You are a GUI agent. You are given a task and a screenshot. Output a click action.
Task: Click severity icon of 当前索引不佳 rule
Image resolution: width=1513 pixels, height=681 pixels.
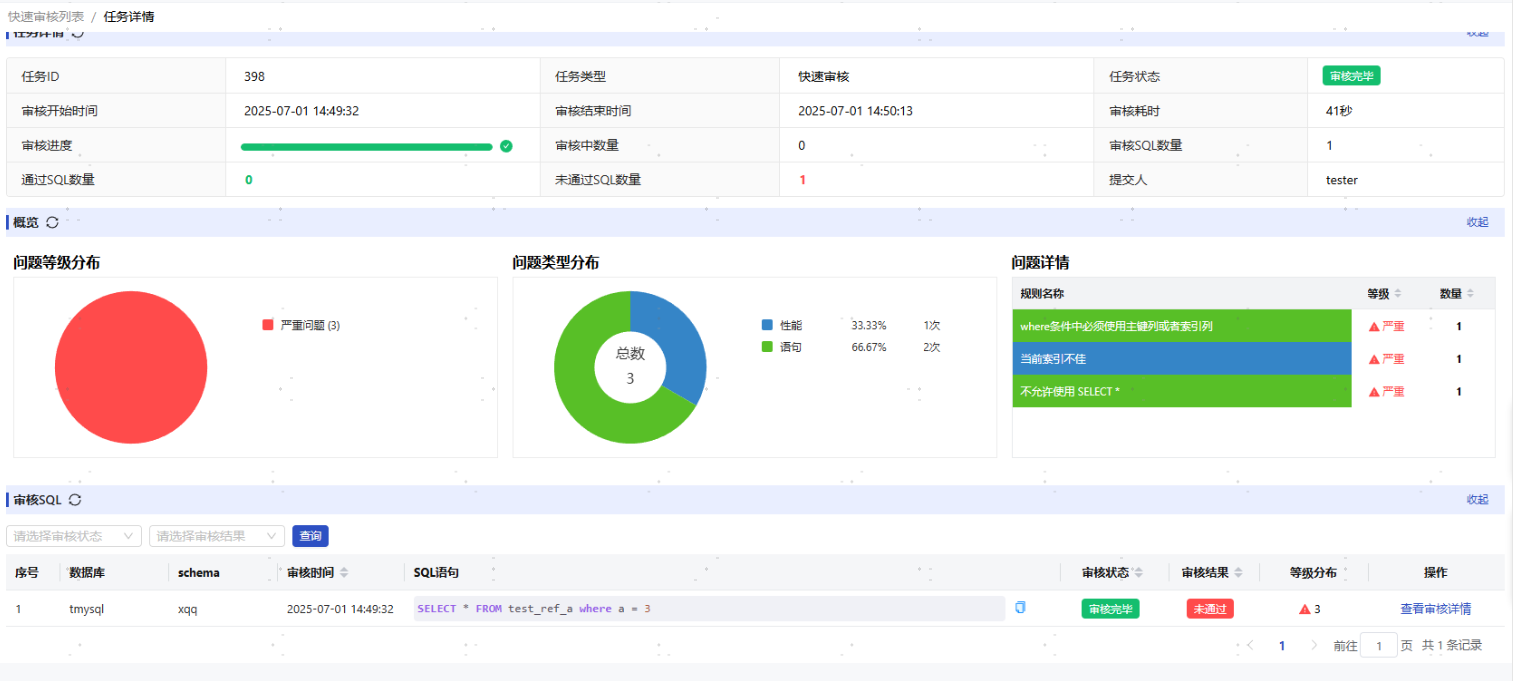[1374, 359]
